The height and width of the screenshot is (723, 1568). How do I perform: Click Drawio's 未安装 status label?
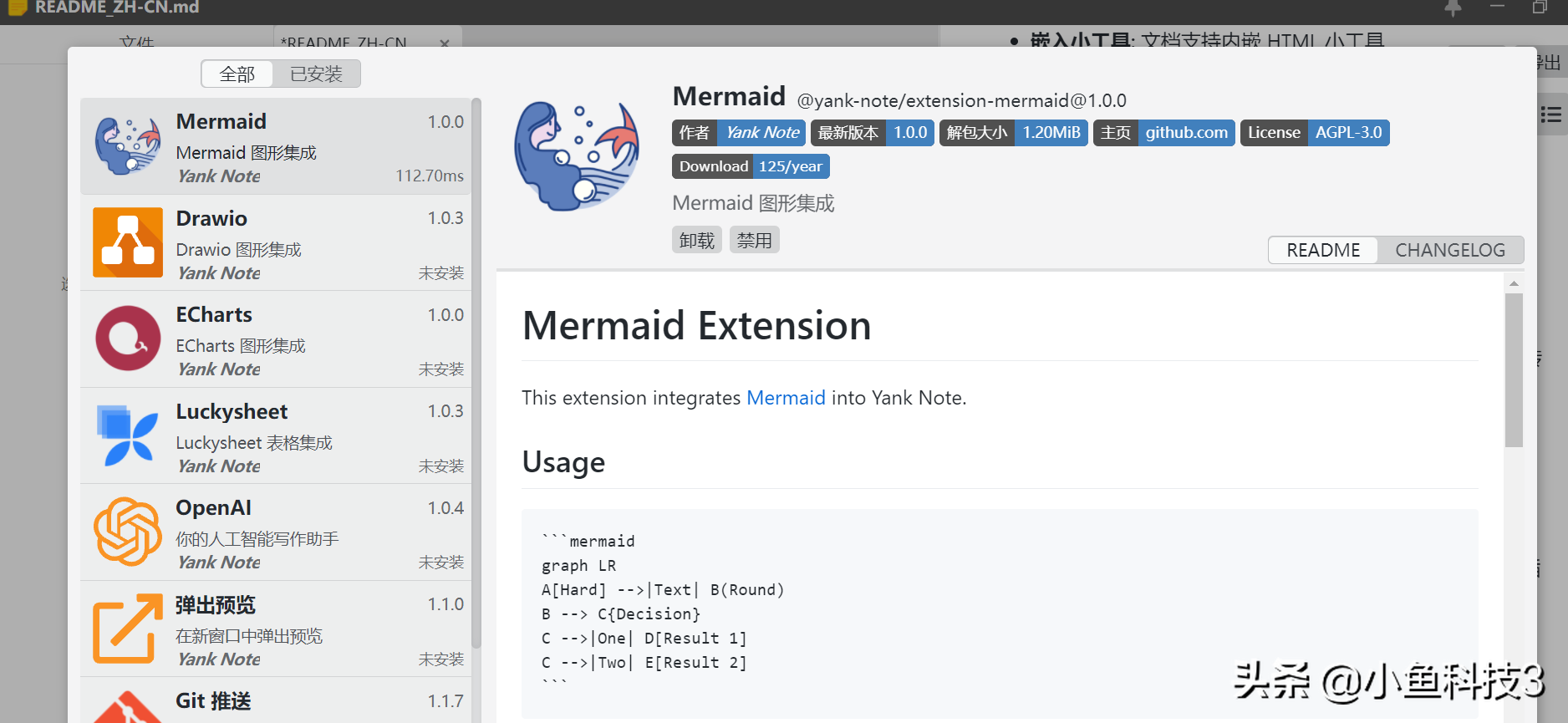pos(441,272)
